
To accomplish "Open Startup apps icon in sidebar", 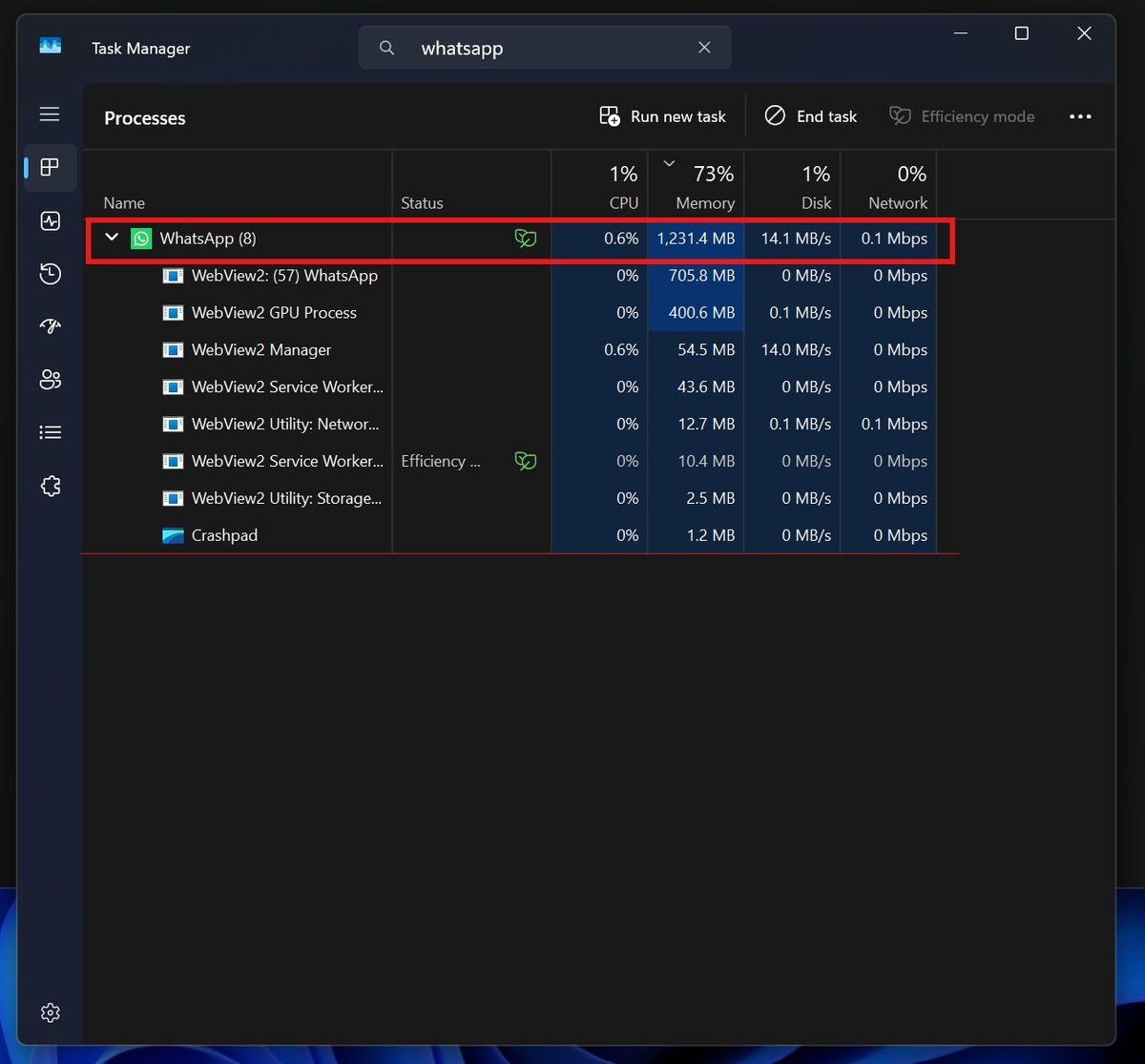I will click(x=50, y=326).
